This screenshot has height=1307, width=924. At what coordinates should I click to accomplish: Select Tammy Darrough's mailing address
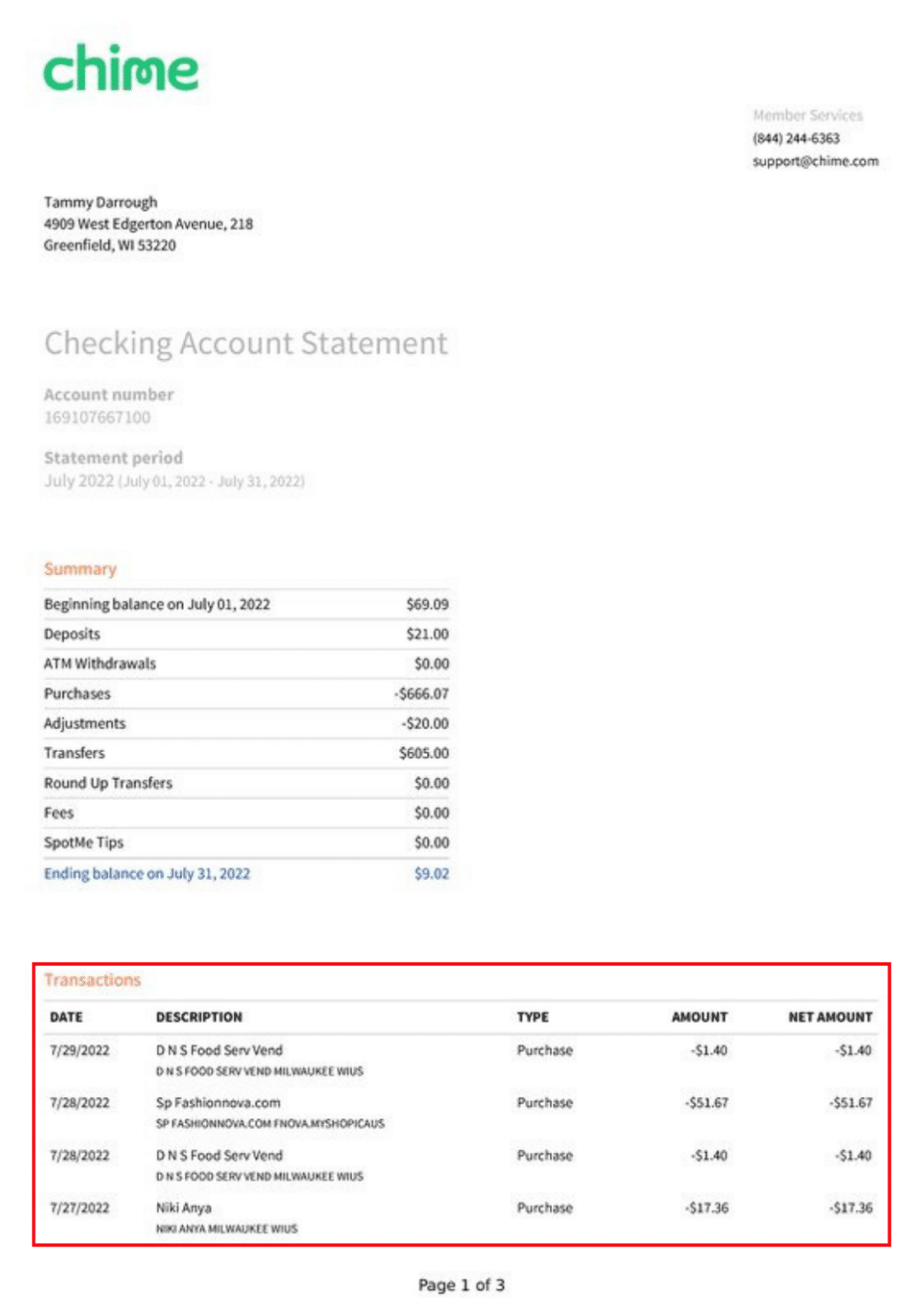click(148, 224)
